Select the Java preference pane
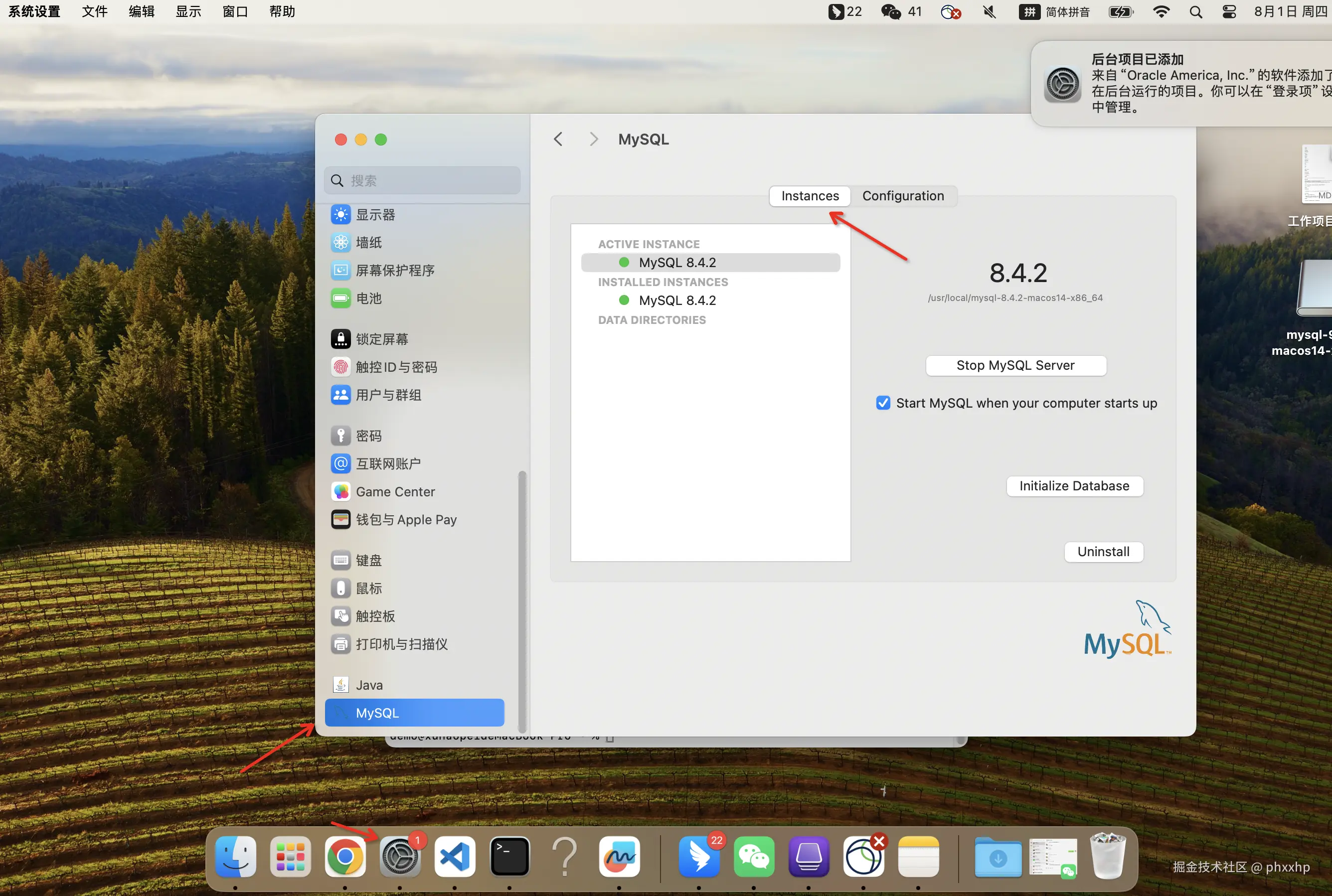The width and height of the screenshot is (1332, 896). point(369,685)
